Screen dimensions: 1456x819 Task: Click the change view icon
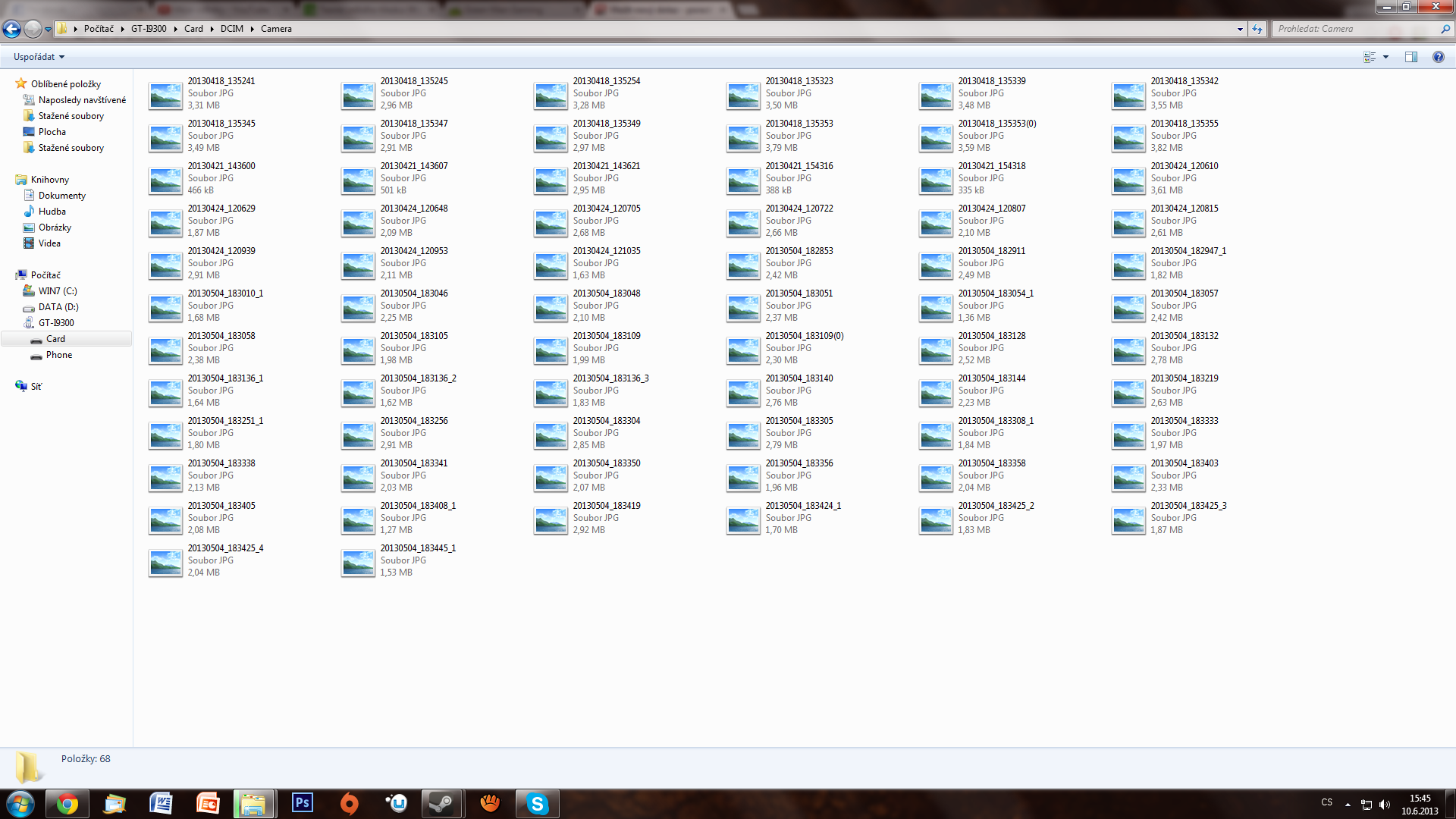(1370, 57)
